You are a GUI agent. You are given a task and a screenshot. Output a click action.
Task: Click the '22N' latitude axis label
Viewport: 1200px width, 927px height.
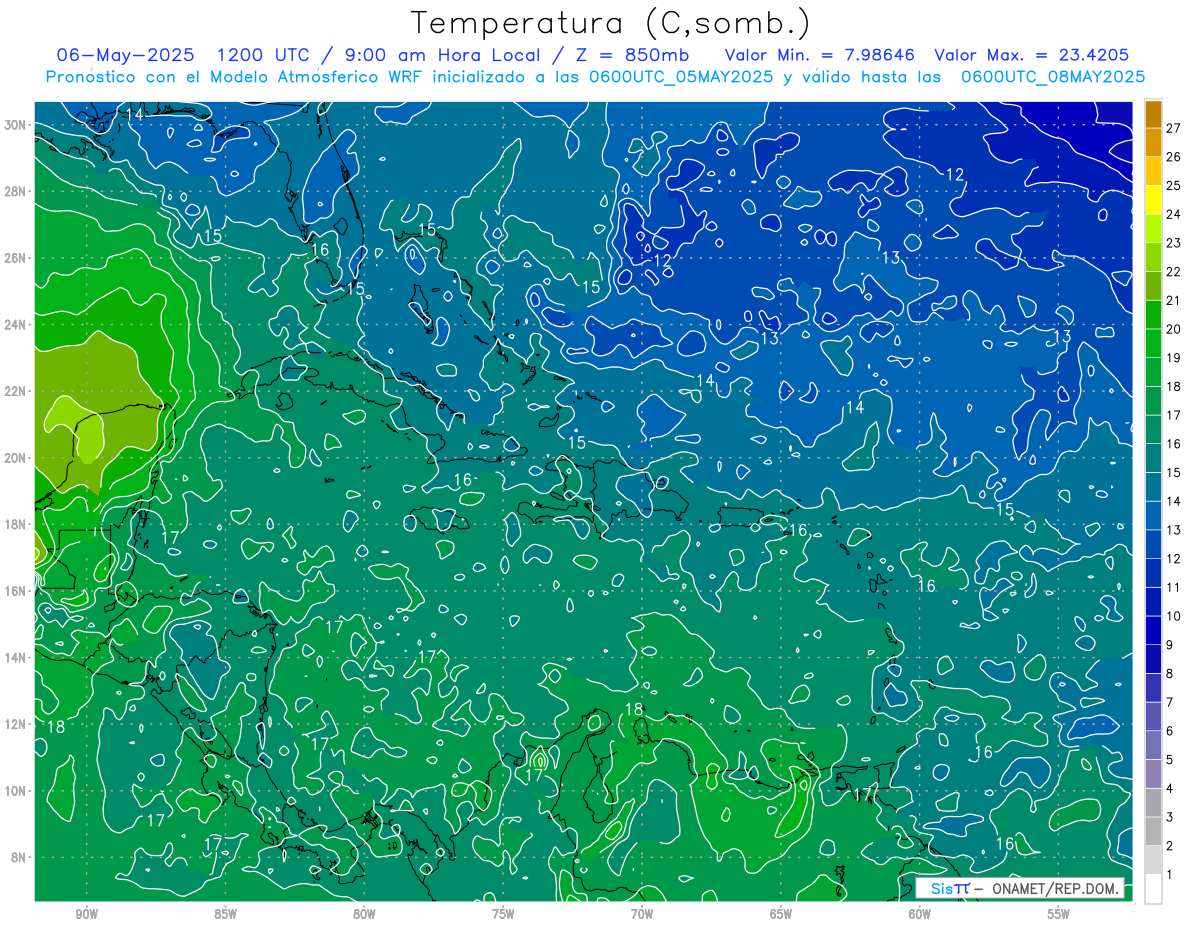click(x=15, y=391)
